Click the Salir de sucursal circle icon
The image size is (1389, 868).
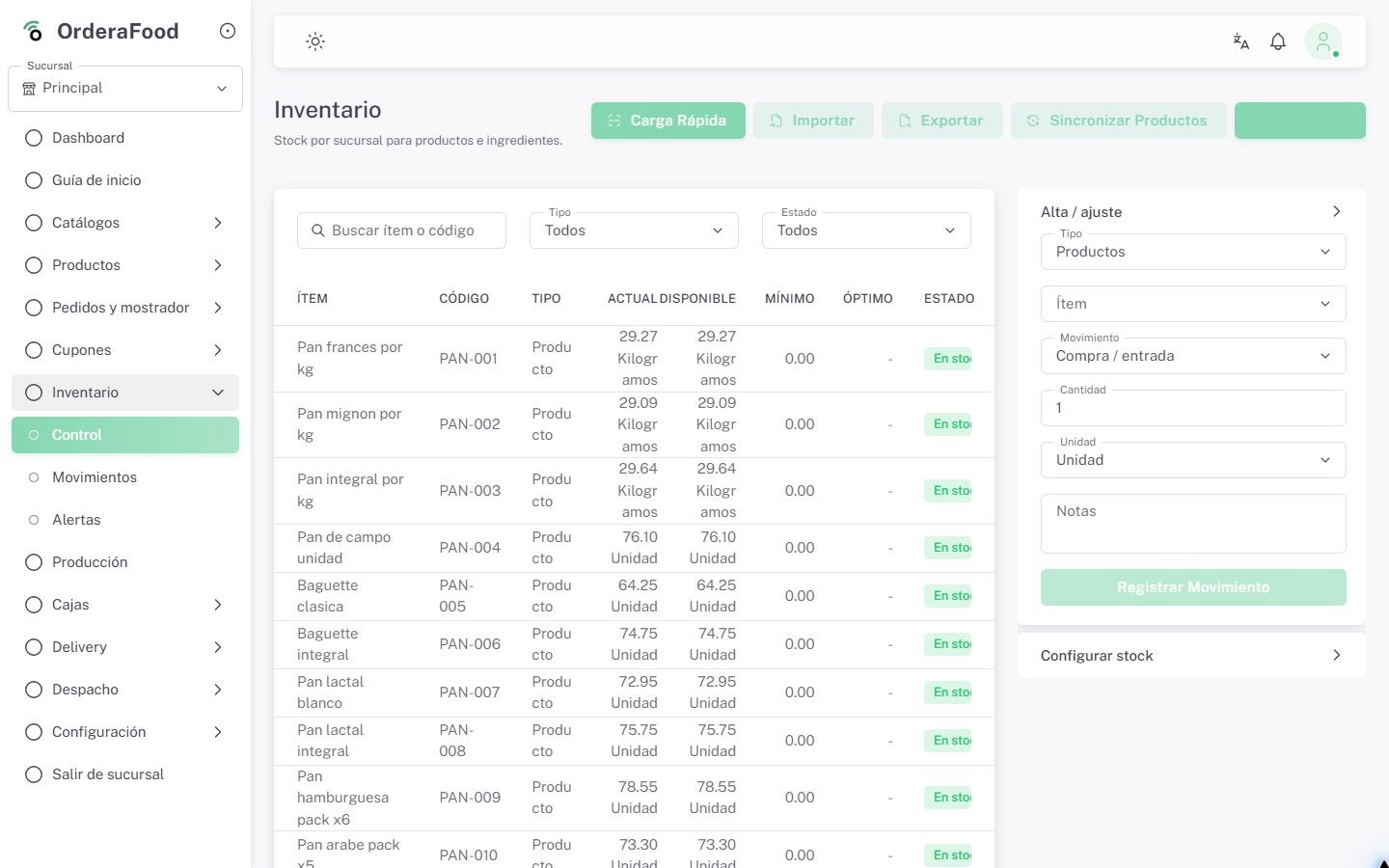[x=34, y=774]
